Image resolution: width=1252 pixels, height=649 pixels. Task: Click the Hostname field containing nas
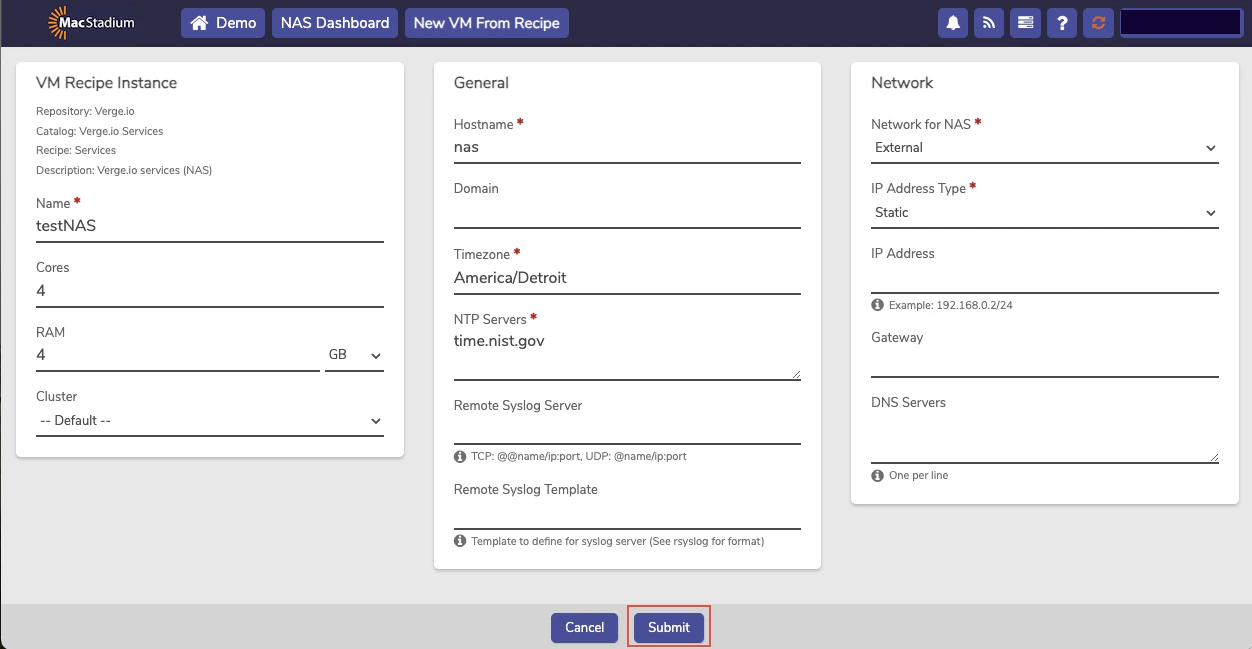coord(627,147)
